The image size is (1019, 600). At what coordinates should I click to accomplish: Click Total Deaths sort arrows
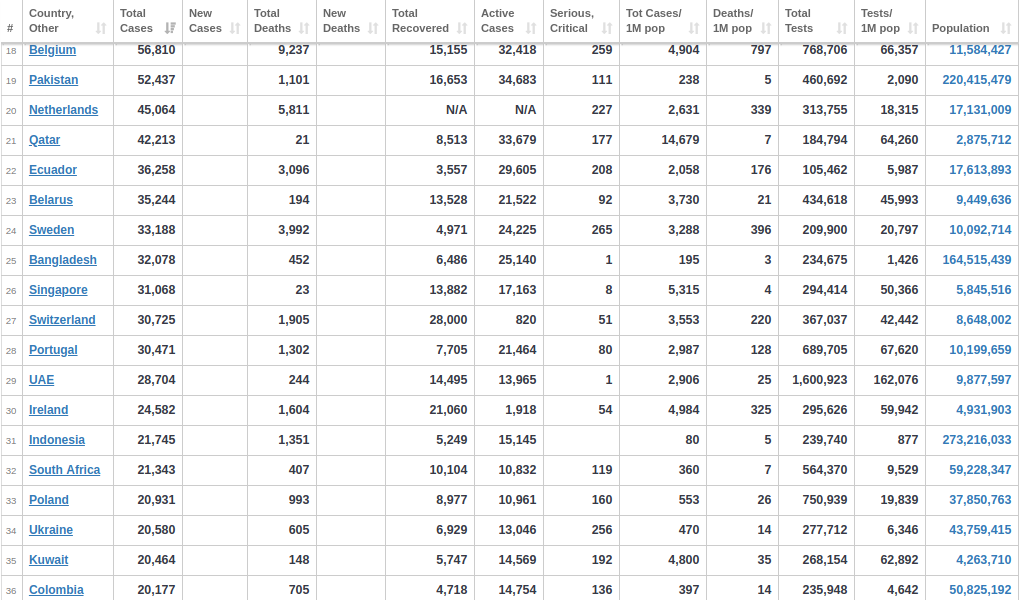[x=304, y=28]
